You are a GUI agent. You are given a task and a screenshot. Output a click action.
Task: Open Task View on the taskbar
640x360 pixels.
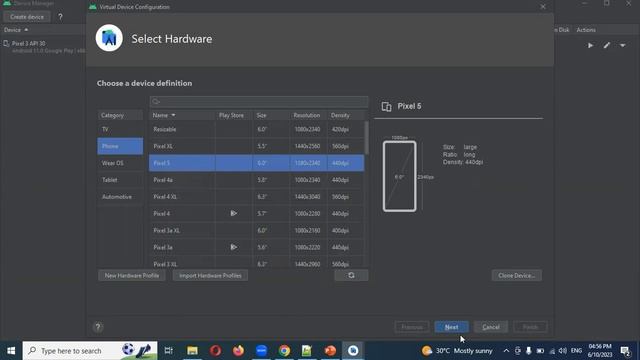tap(168, 351)
